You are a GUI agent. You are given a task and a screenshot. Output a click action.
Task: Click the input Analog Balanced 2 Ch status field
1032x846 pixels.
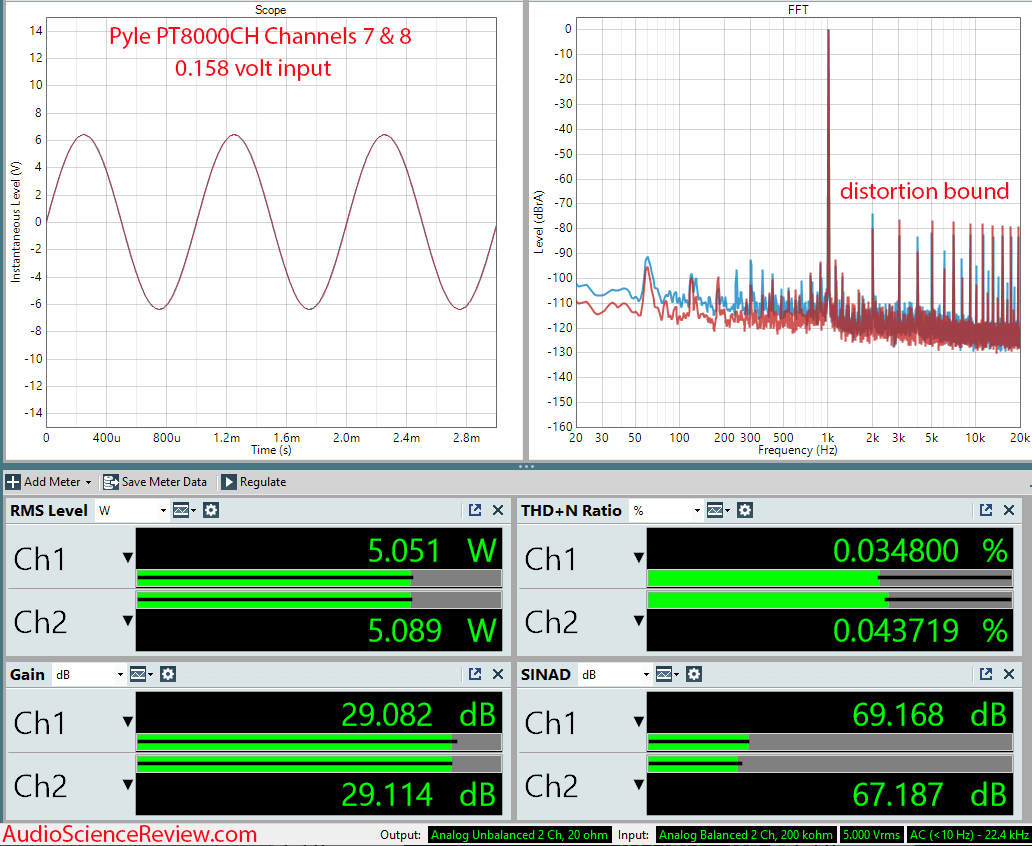746,835
